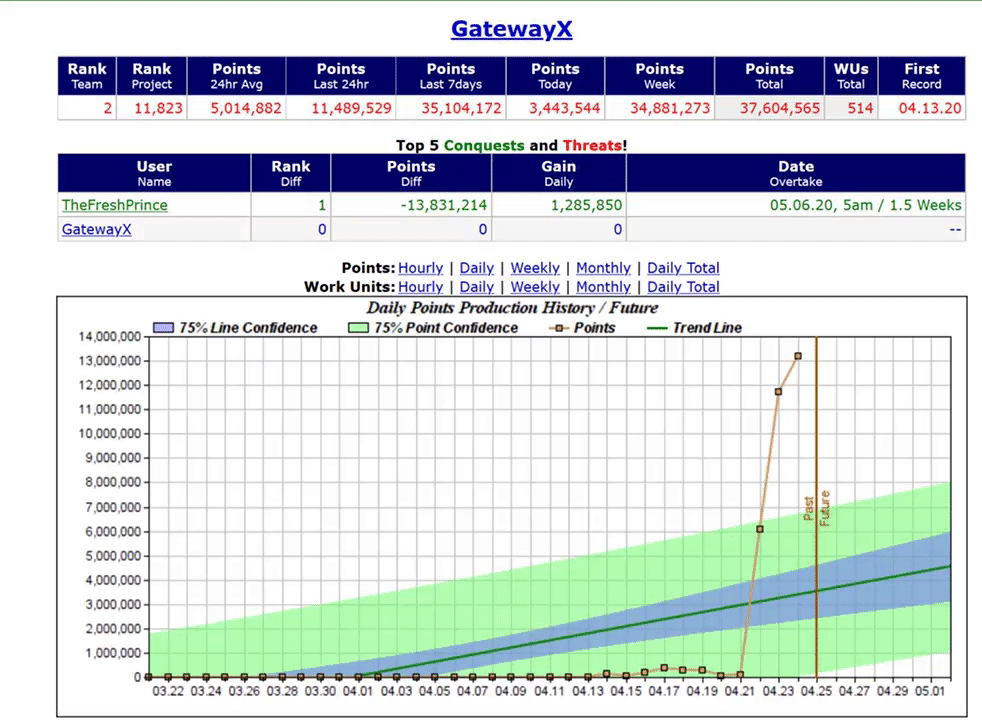The width and height of the screenshot is (982, 720).
Task: Show Points Hourly chart
Action: (x=420, y=268)
